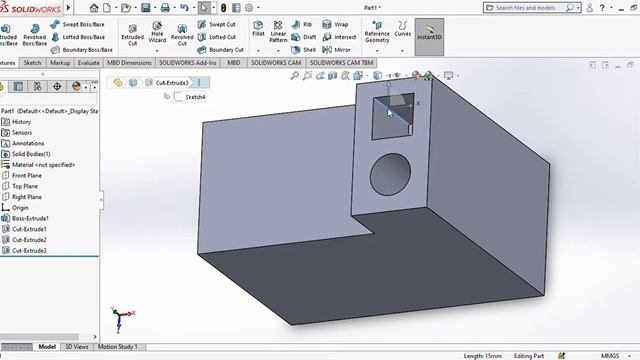640x360 pixels.
Task: Select the Shell tool
Action: point(304,50)
